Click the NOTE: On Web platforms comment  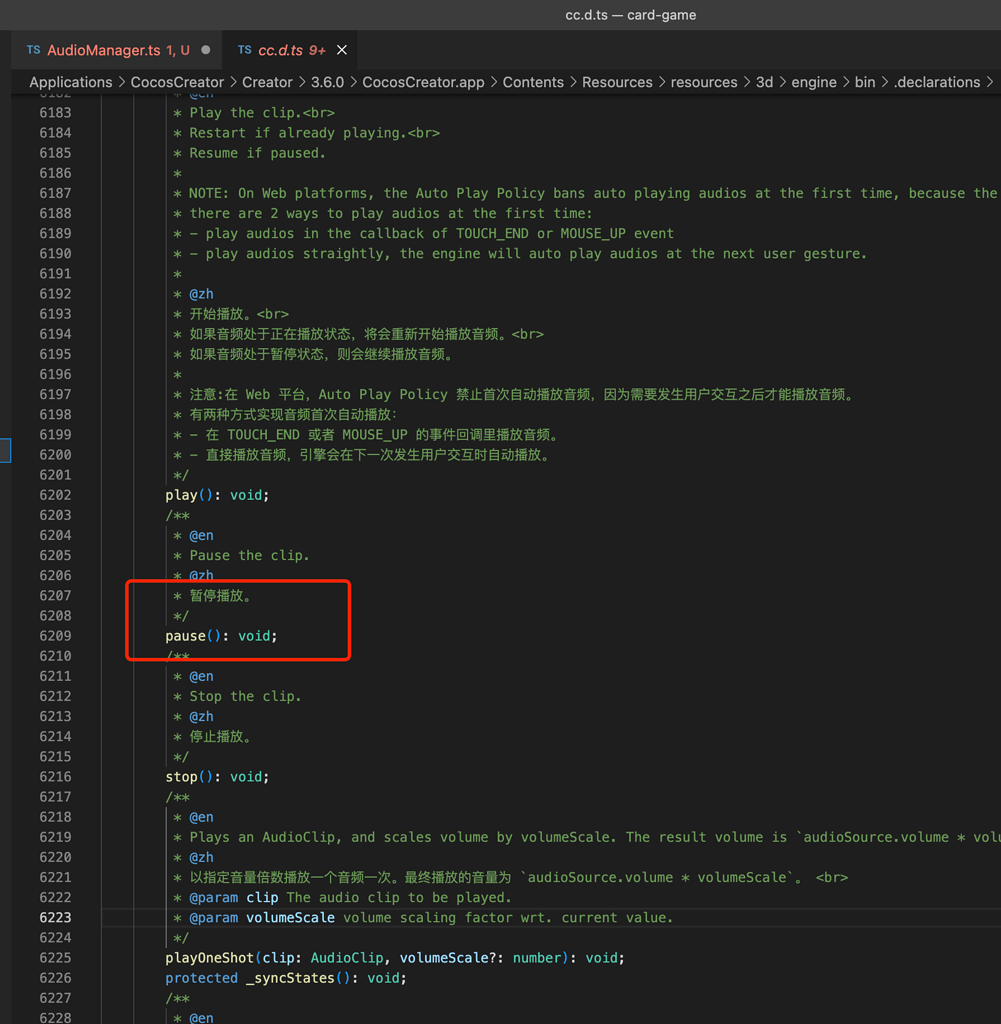(593, 193)
